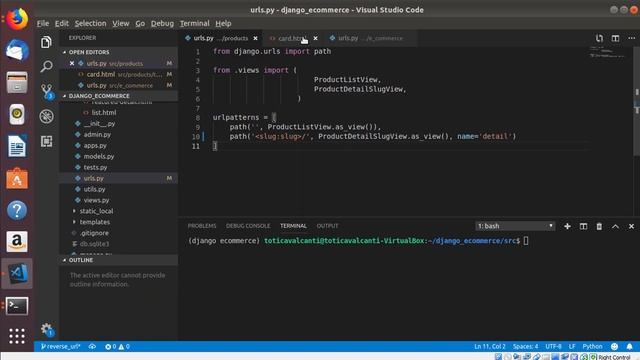Open the Files manager in the dock
This screenshot has height=360, width=640.
(17, 82)
